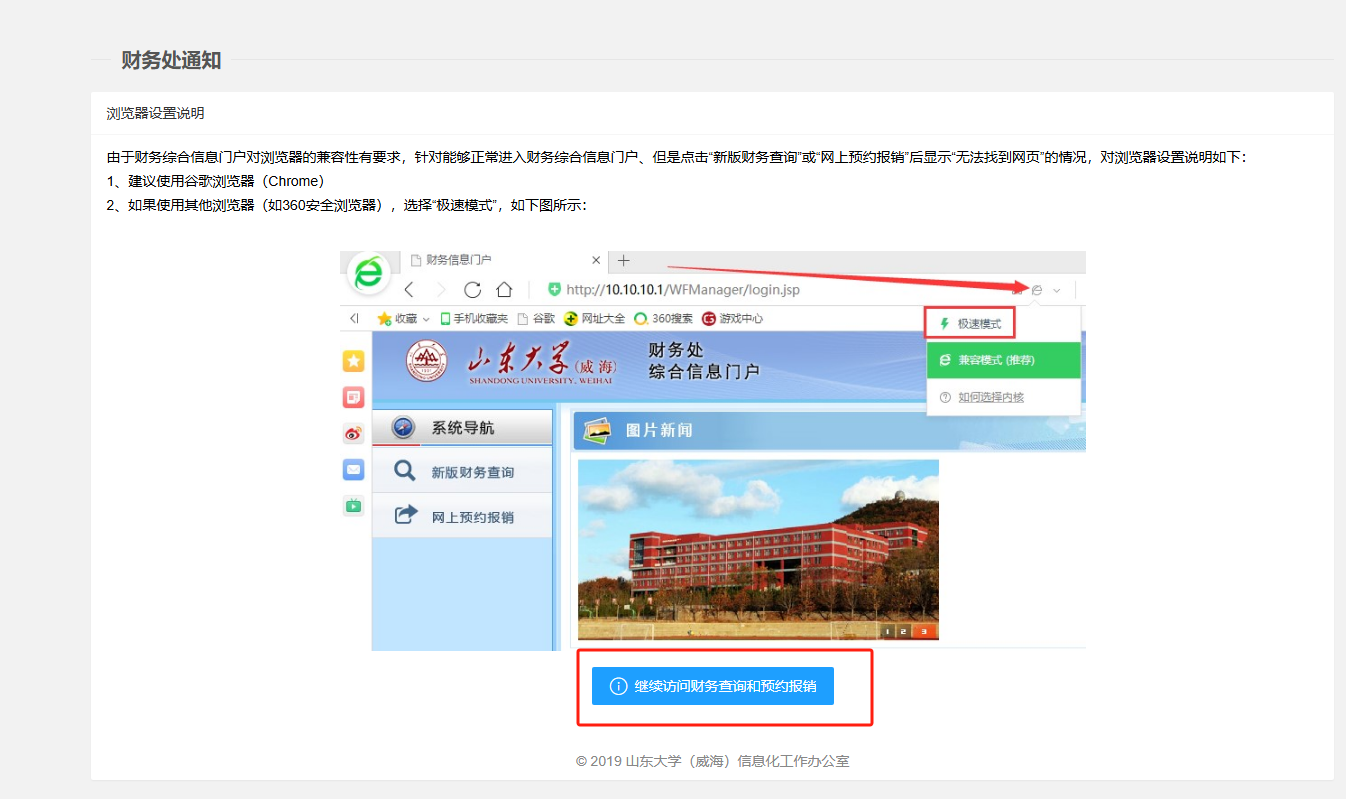
Task: Click the page reload icon in the embedded screenshot
Action: [x=473, y=290]
